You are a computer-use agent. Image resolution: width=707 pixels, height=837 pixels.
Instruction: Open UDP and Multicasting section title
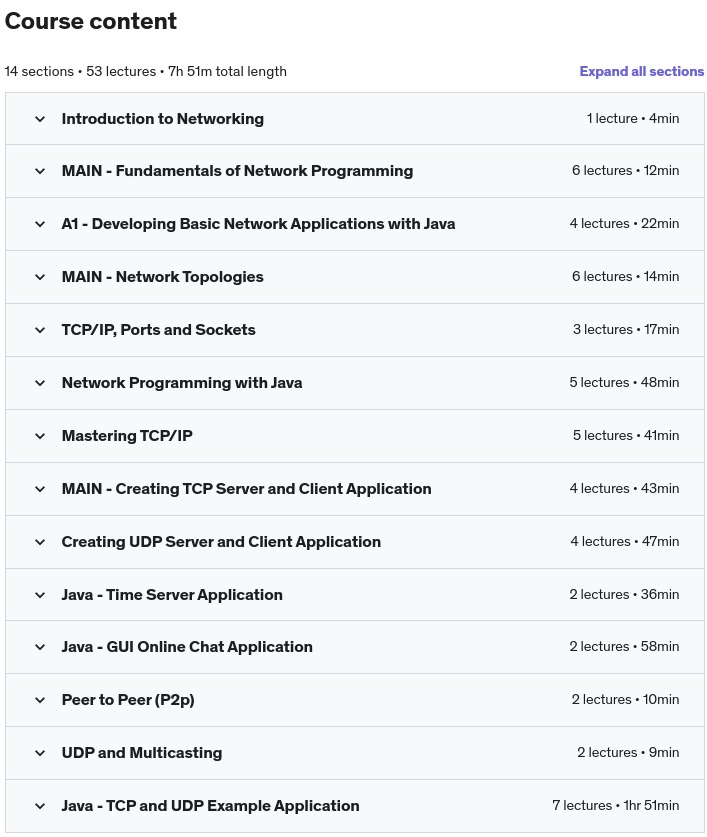(142, 753)
